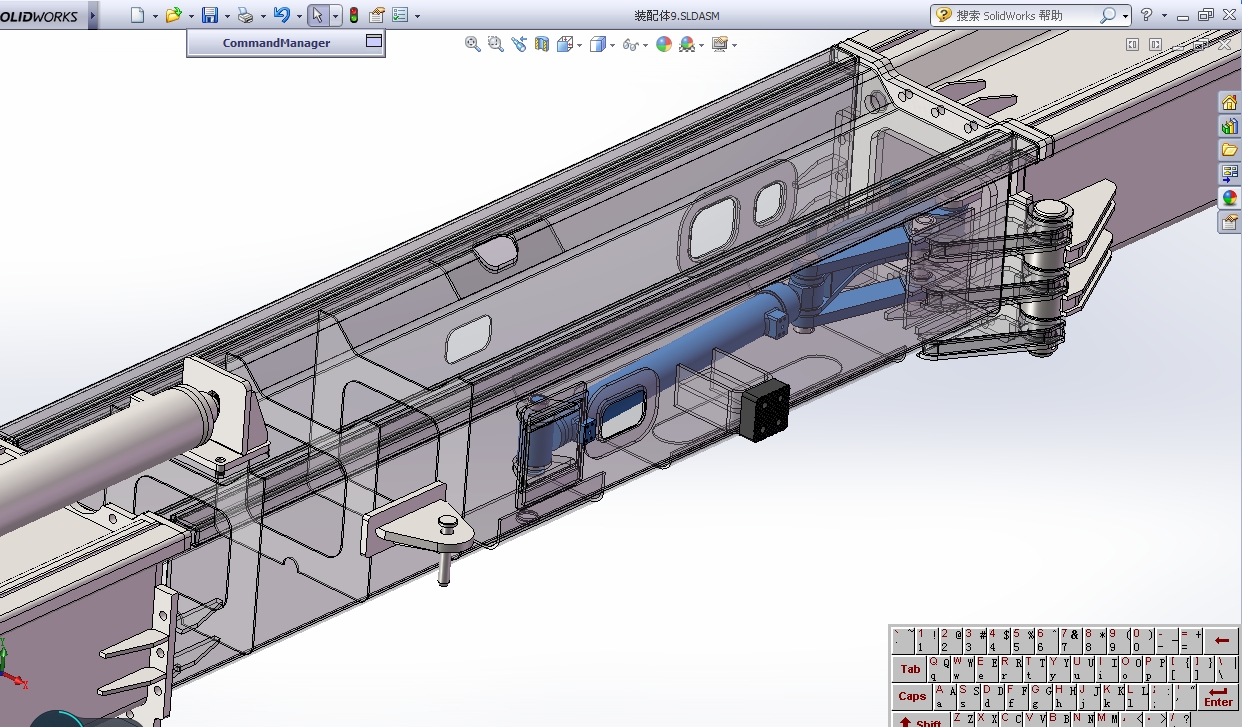
Task: Expand the Help menu dropdown arrow
Action: click(x=1163, y=16)
